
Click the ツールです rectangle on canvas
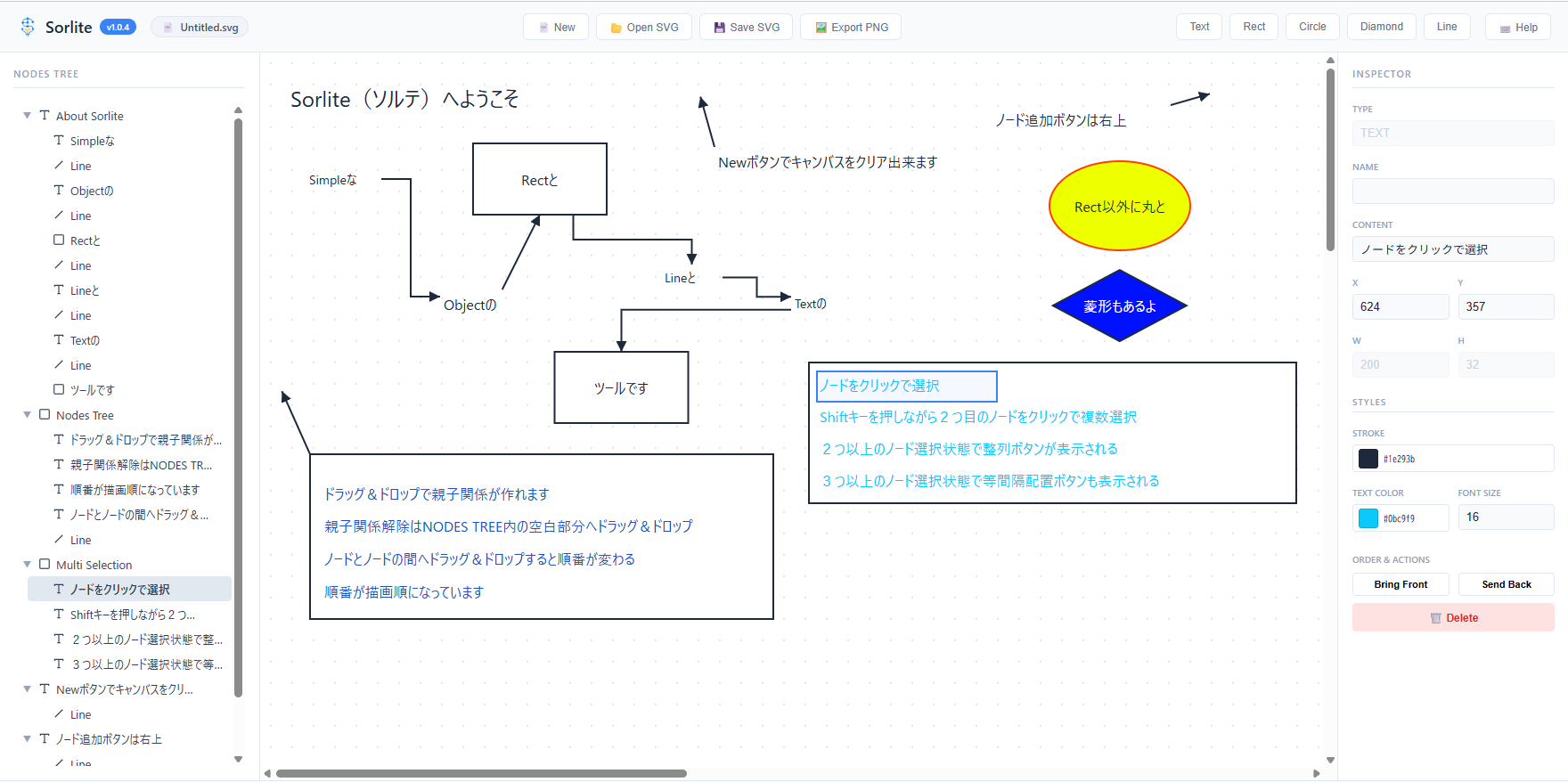(621, 387)
